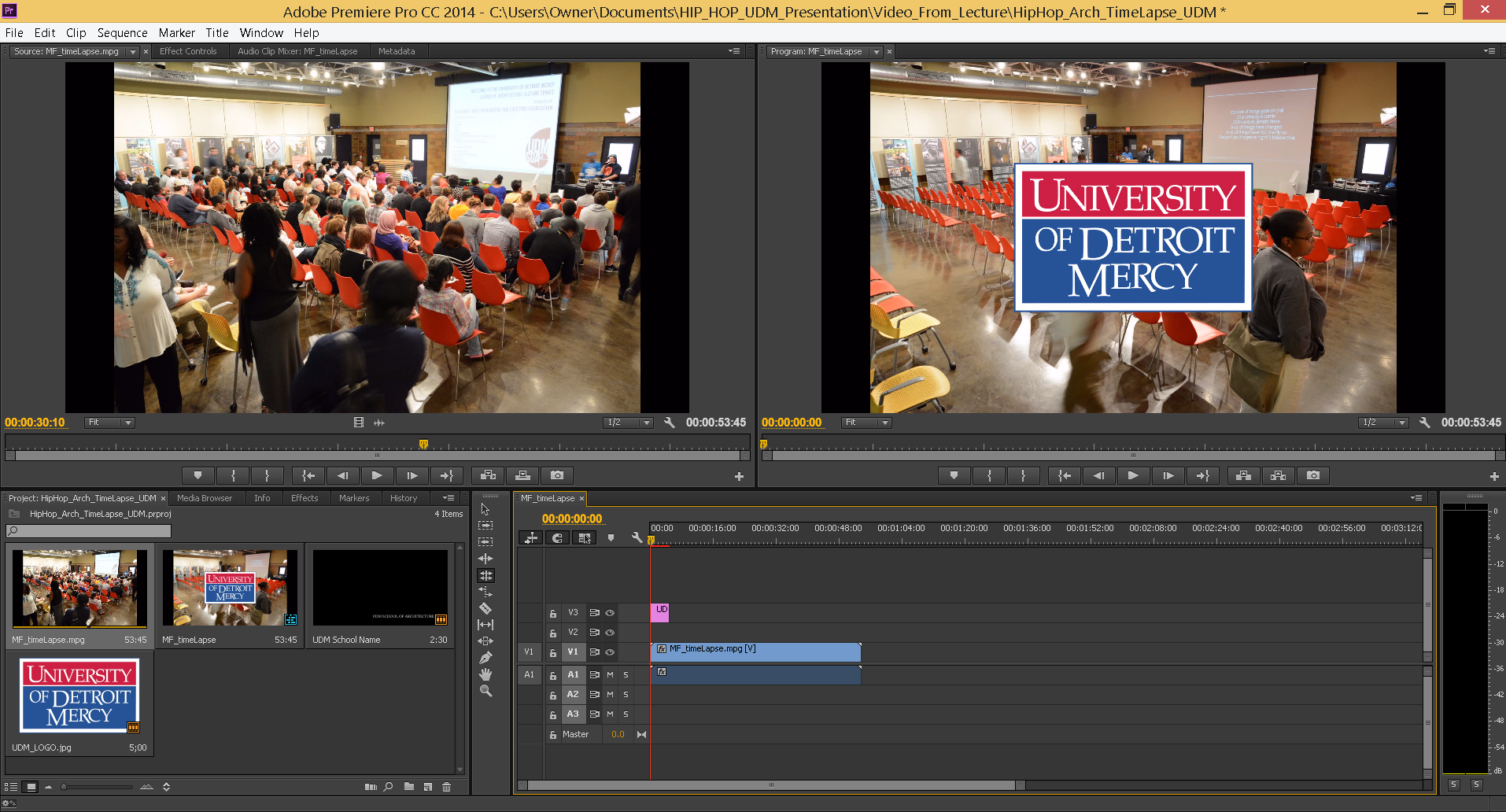Viewport: 1506px width, 812px height.
Task: Click Extract button in Program monitor
Action: pyautogui.click(x=1278, y=475)
